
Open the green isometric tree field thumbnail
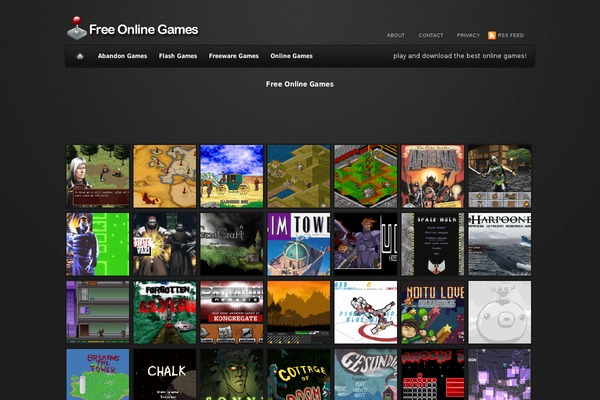366,176
